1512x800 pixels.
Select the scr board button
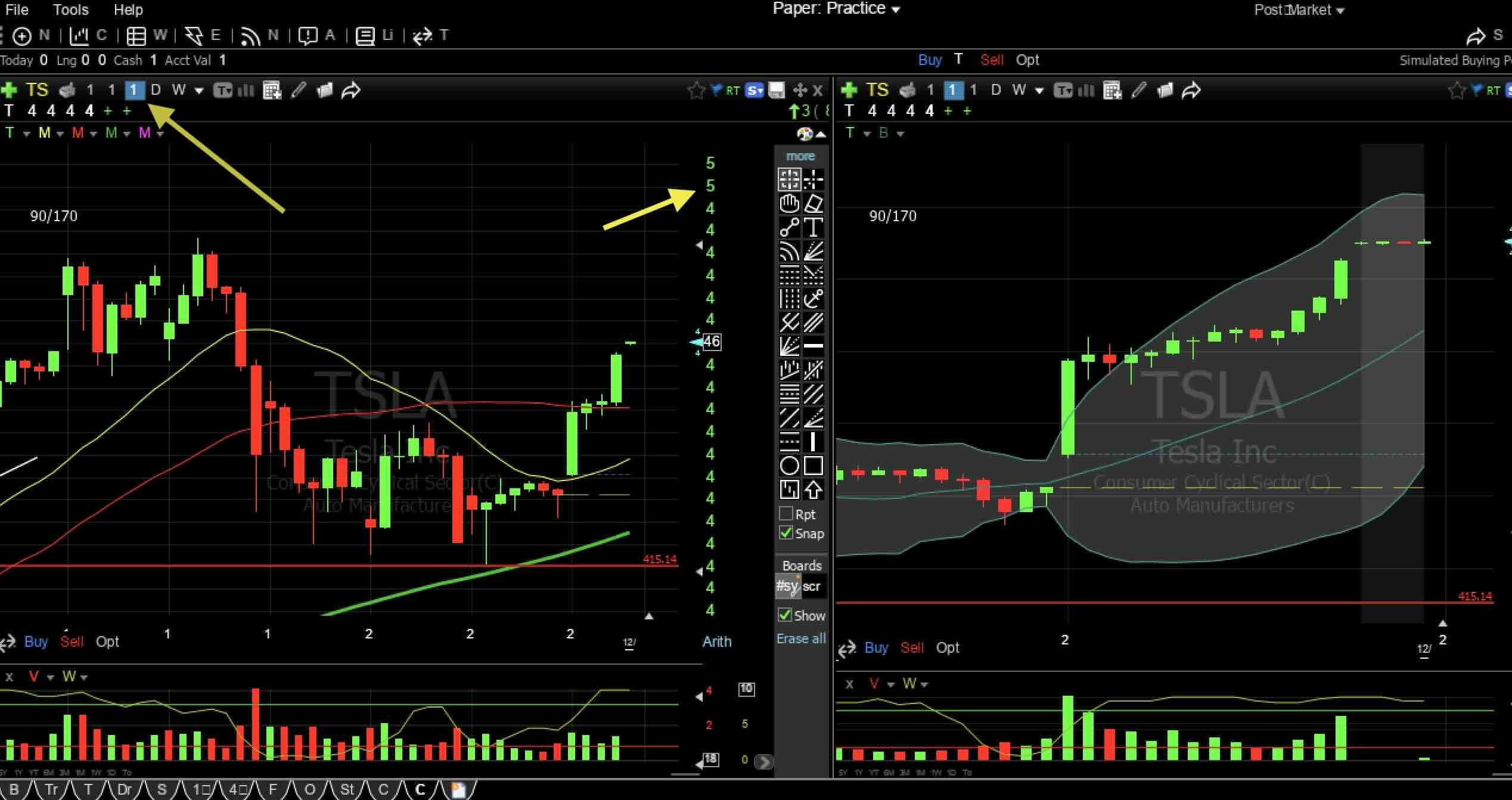pyautogui.click(x=812, y=586)
